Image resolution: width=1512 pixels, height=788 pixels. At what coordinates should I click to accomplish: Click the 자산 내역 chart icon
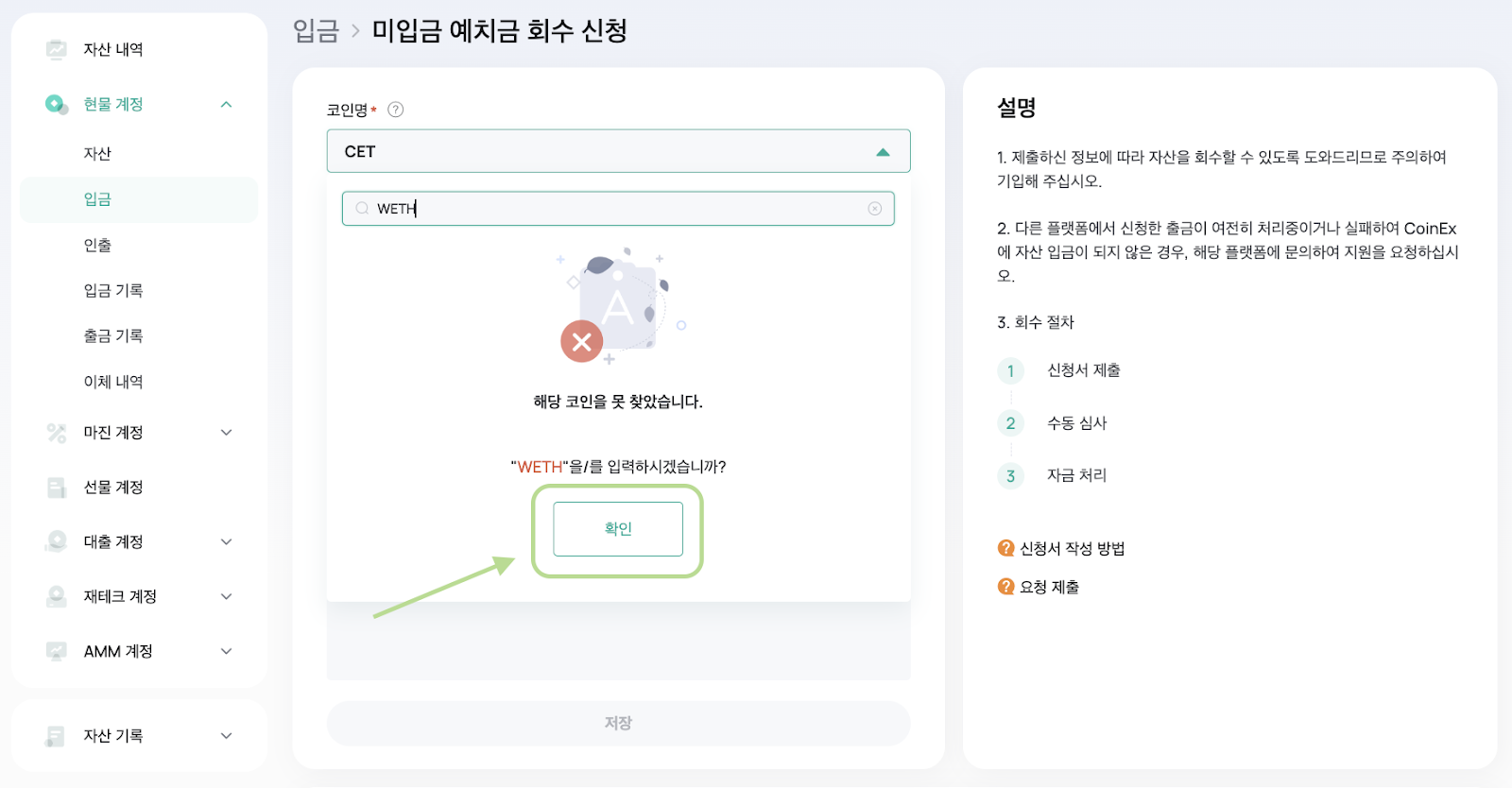coord(57,49)
